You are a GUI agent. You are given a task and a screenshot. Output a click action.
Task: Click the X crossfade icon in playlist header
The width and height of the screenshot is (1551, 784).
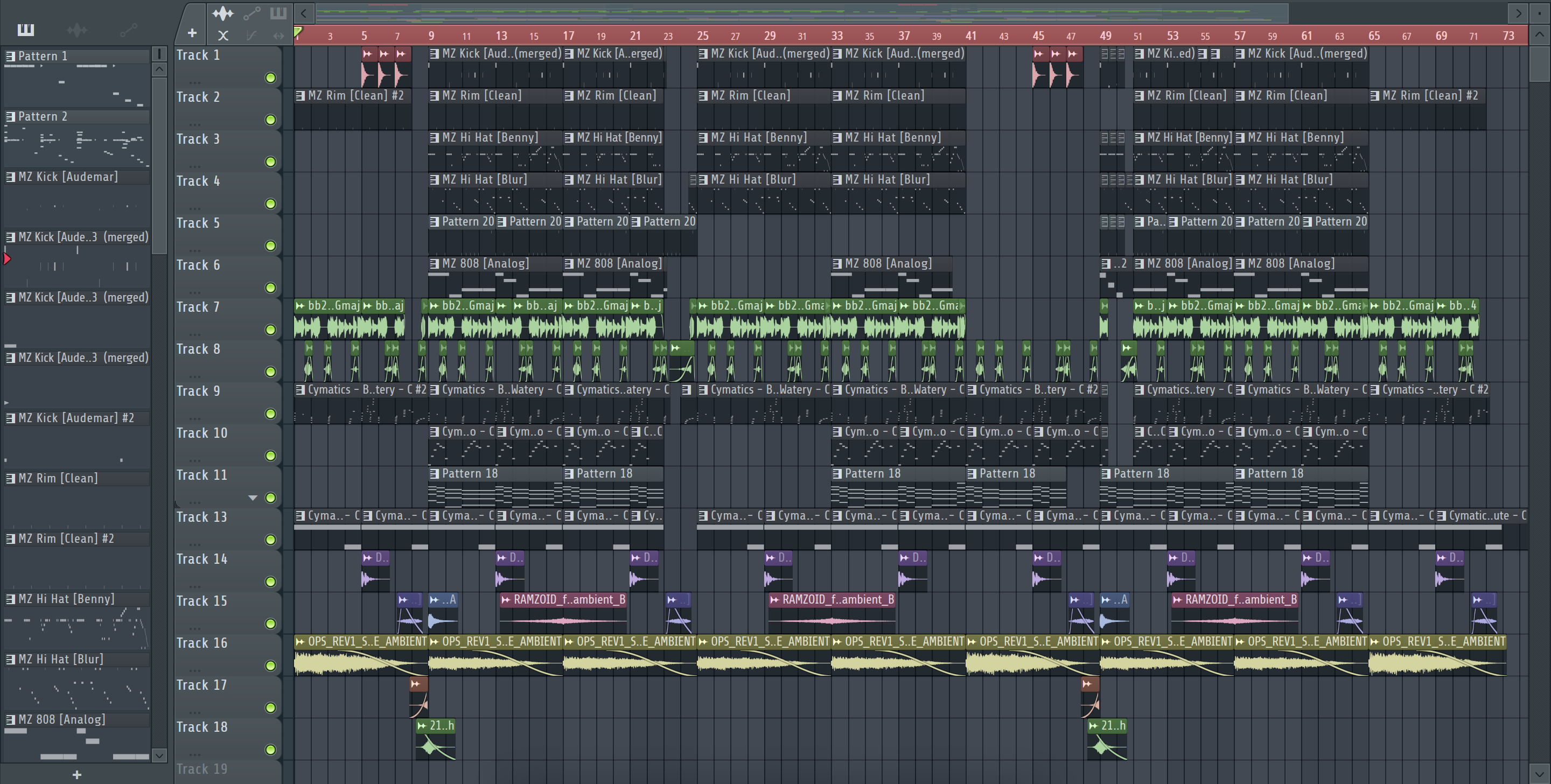click(x=223, y=36)
